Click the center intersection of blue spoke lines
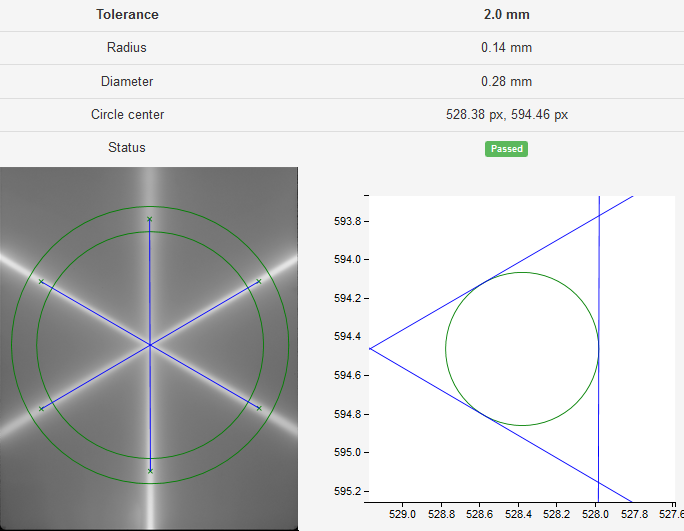 pos(150,345)
